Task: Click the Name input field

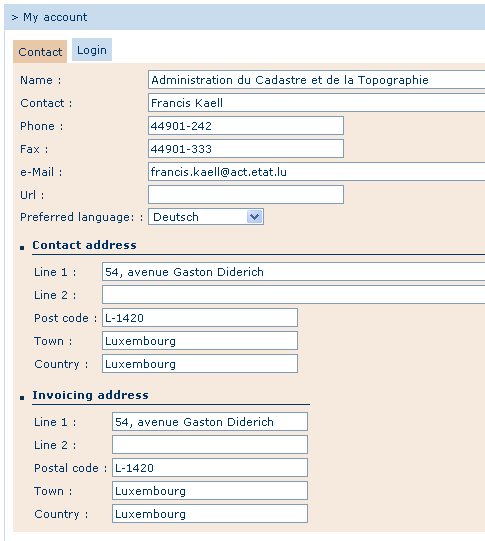Action: 317,80
